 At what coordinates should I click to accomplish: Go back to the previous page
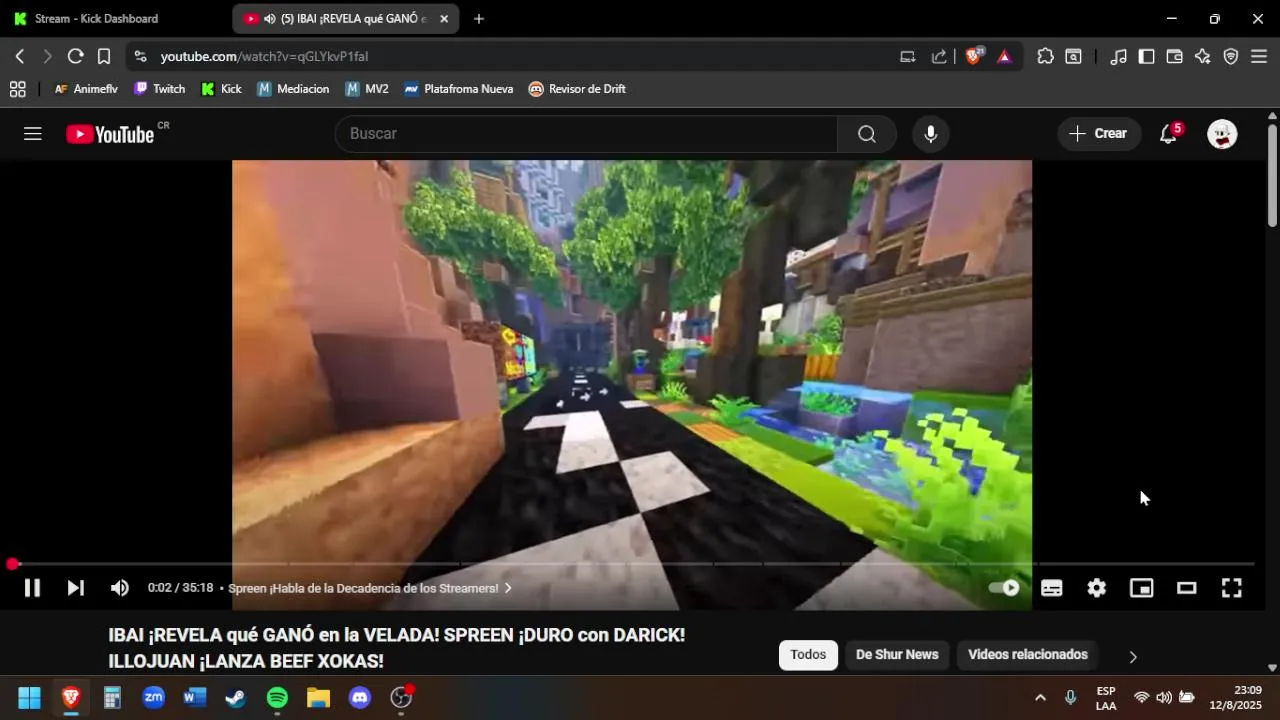(x=20, y=57)
